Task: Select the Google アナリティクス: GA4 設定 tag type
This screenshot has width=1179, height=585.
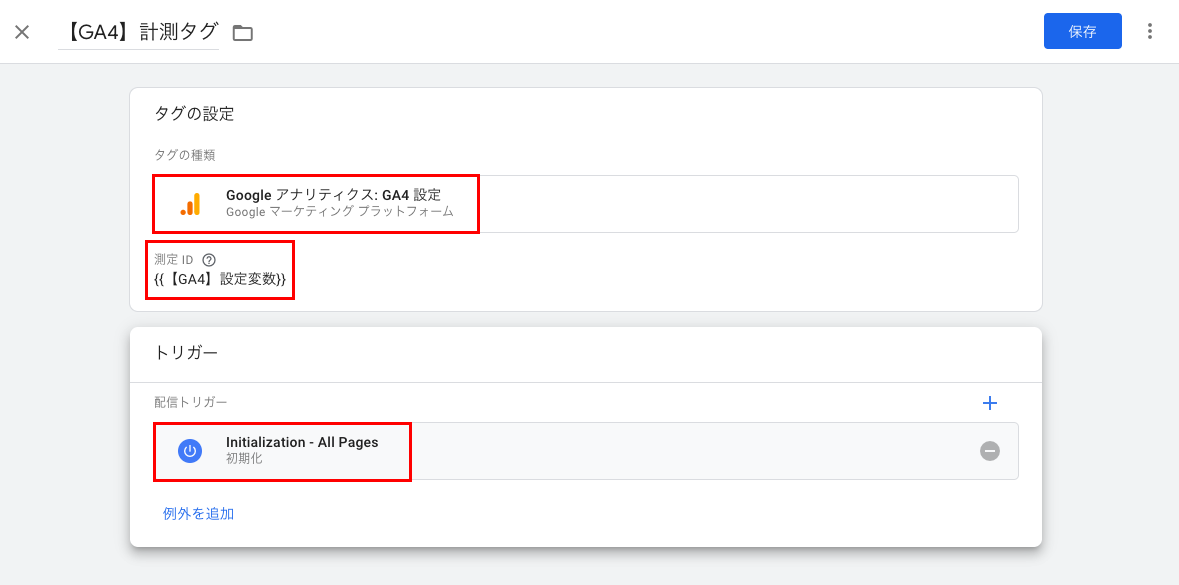Action: click(x=586, y=204)
